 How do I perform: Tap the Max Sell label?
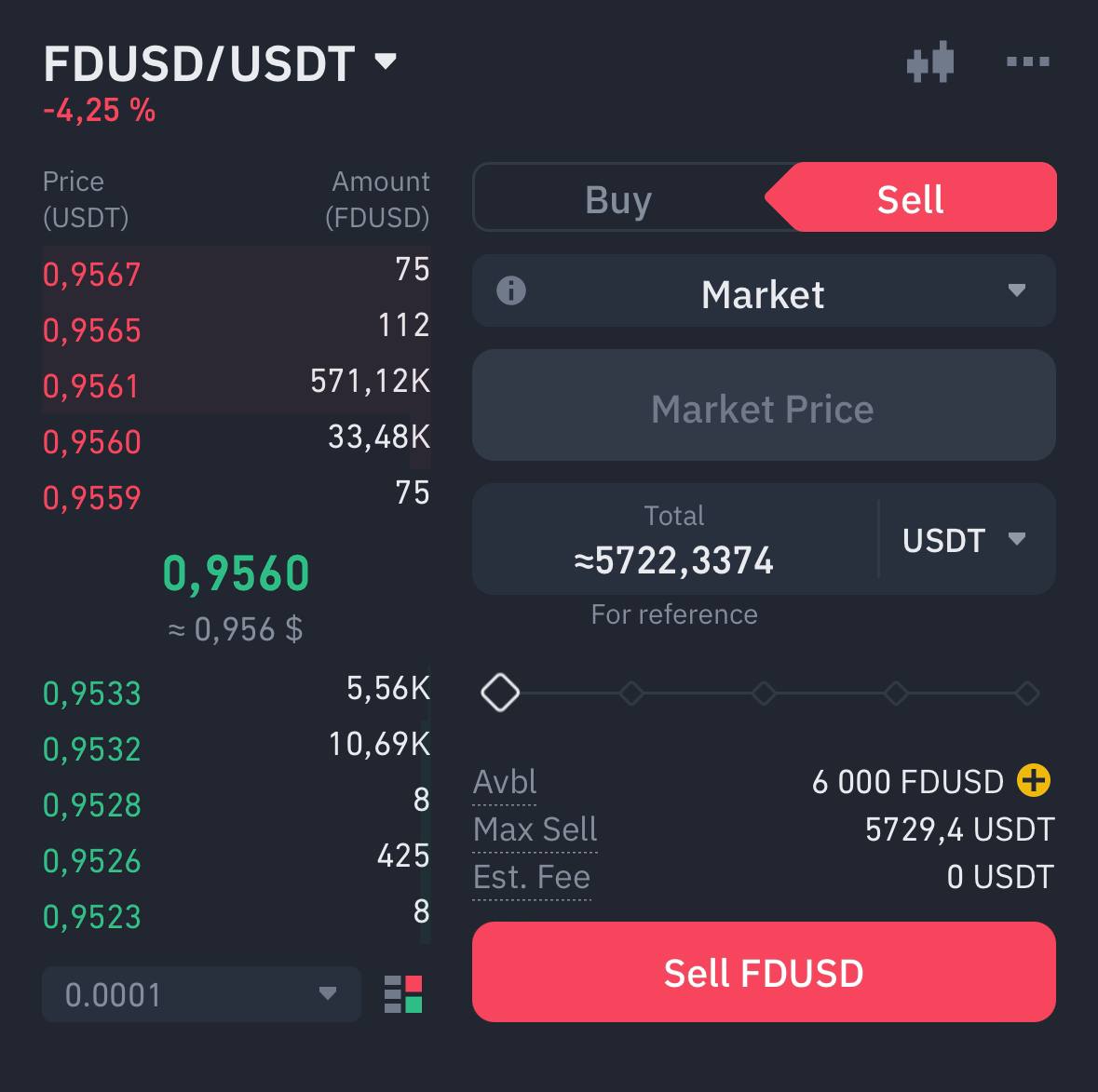(x=535, y=829)
